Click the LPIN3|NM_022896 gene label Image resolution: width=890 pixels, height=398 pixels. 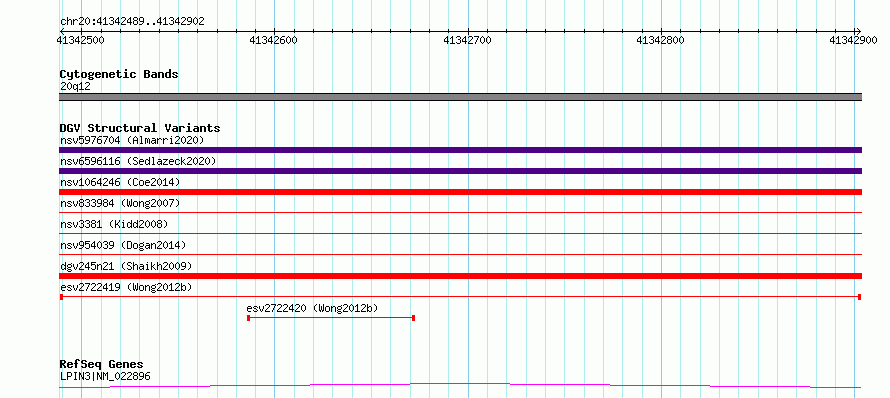(x=105, y=376)
